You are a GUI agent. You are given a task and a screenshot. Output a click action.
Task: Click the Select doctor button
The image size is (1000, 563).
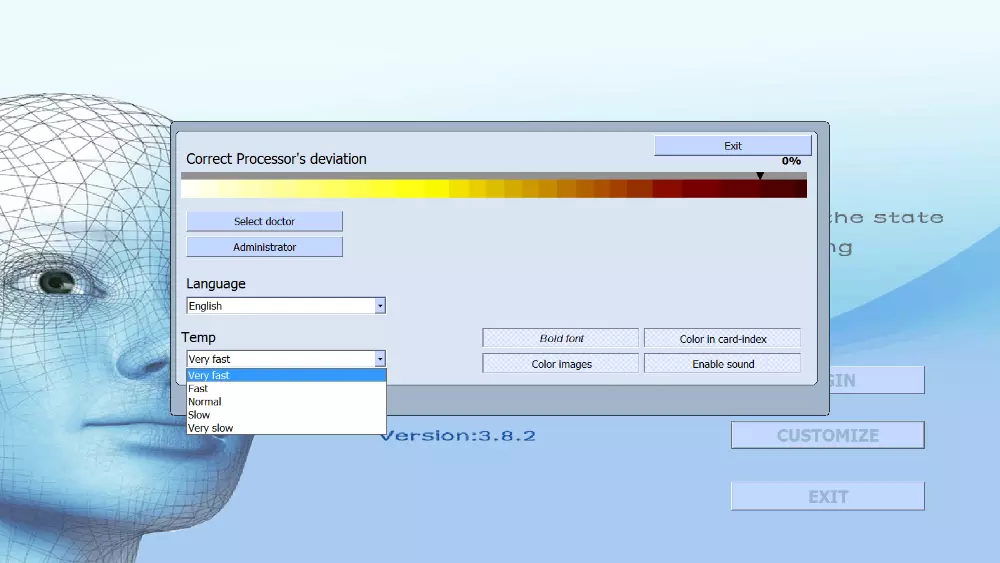[264, 221]
